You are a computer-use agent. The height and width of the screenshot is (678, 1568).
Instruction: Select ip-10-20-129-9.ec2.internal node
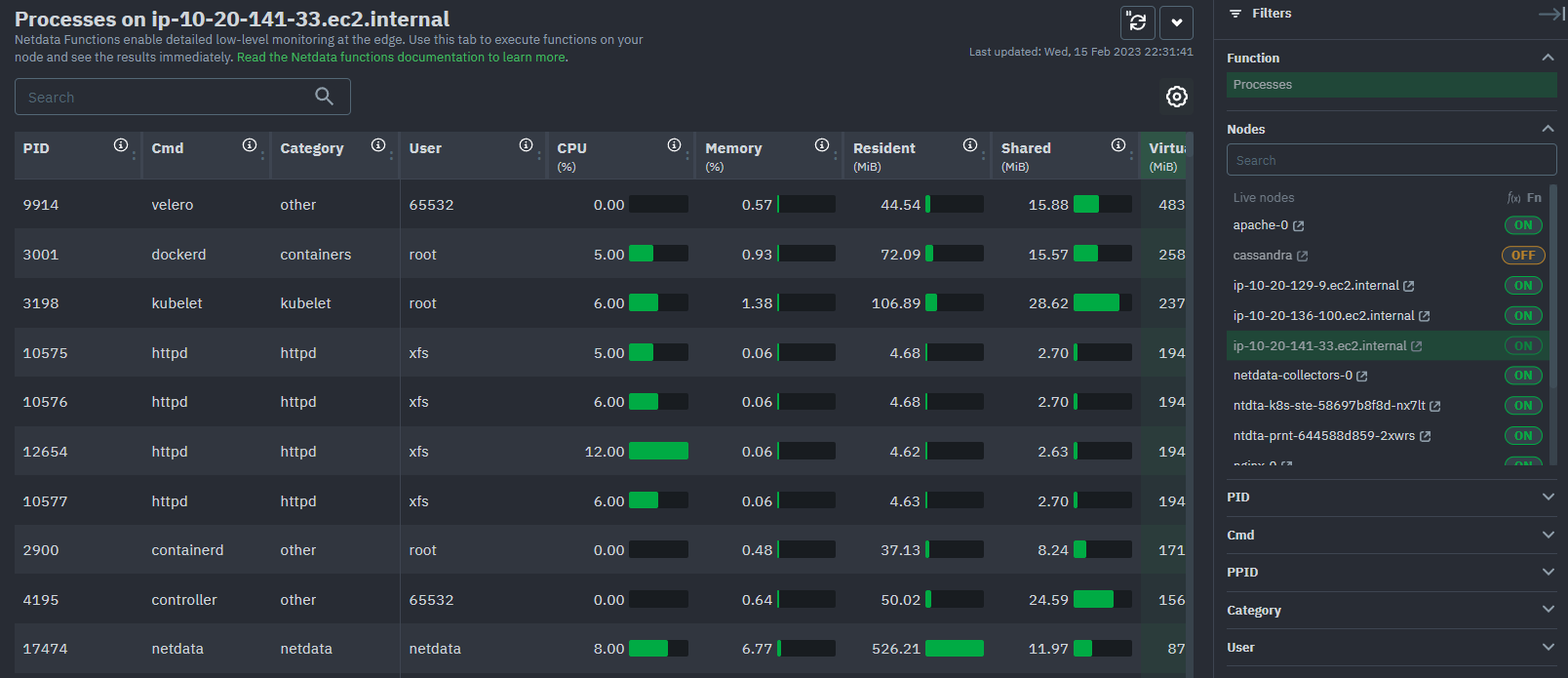click(1314, 286)
